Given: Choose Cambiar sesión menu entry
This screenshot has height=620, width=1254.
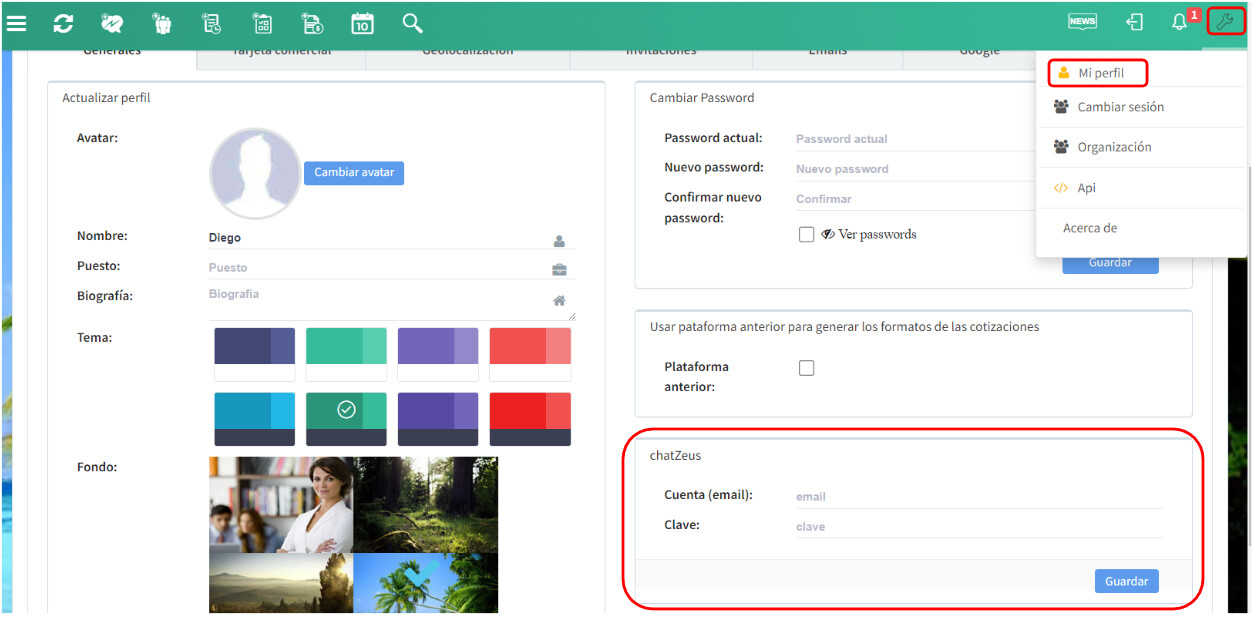Looking at the screenshot, I should click(x=1119, y=107).
